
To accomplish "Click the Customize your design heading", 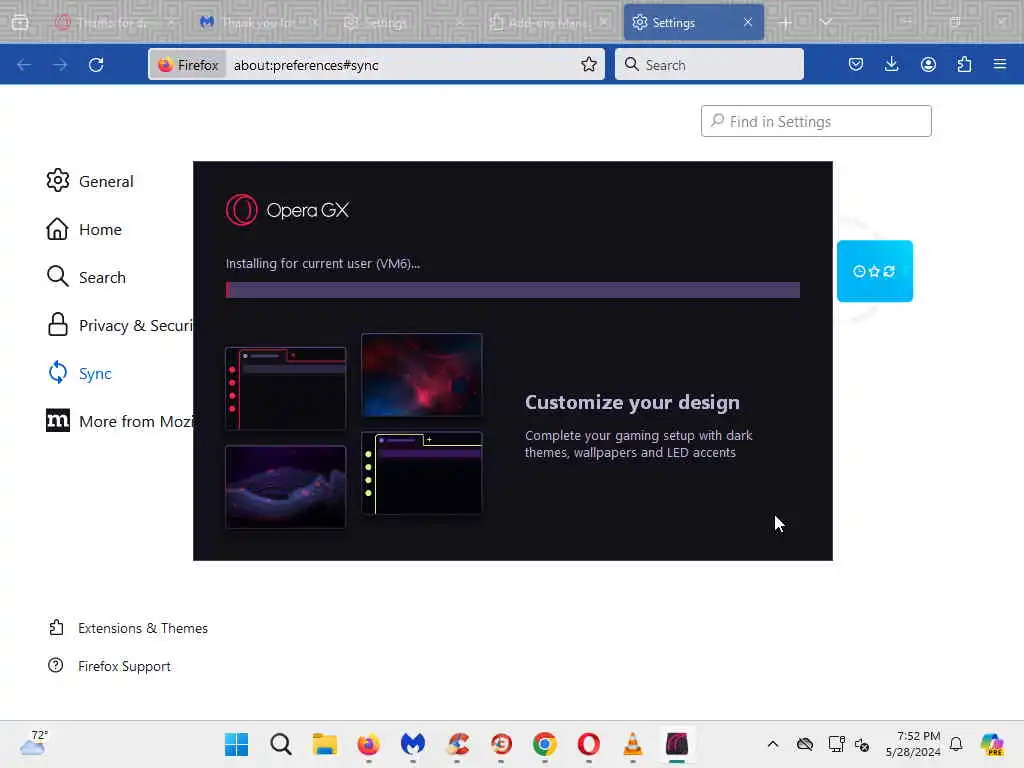I will (x=632, y=402).
